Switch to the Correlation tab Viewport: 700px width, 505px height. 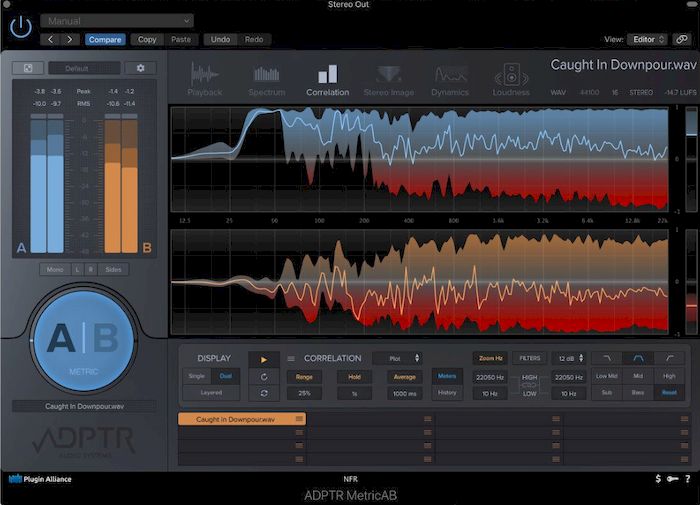click(328, 79)
